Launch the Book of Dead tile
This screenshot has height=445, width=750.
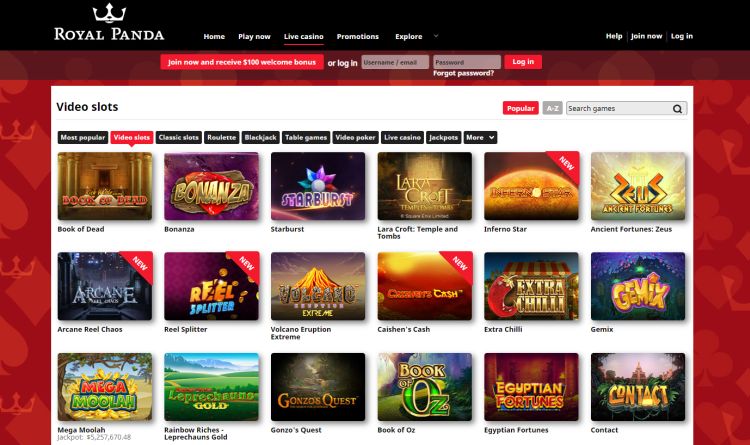click(x=105, y=186)
